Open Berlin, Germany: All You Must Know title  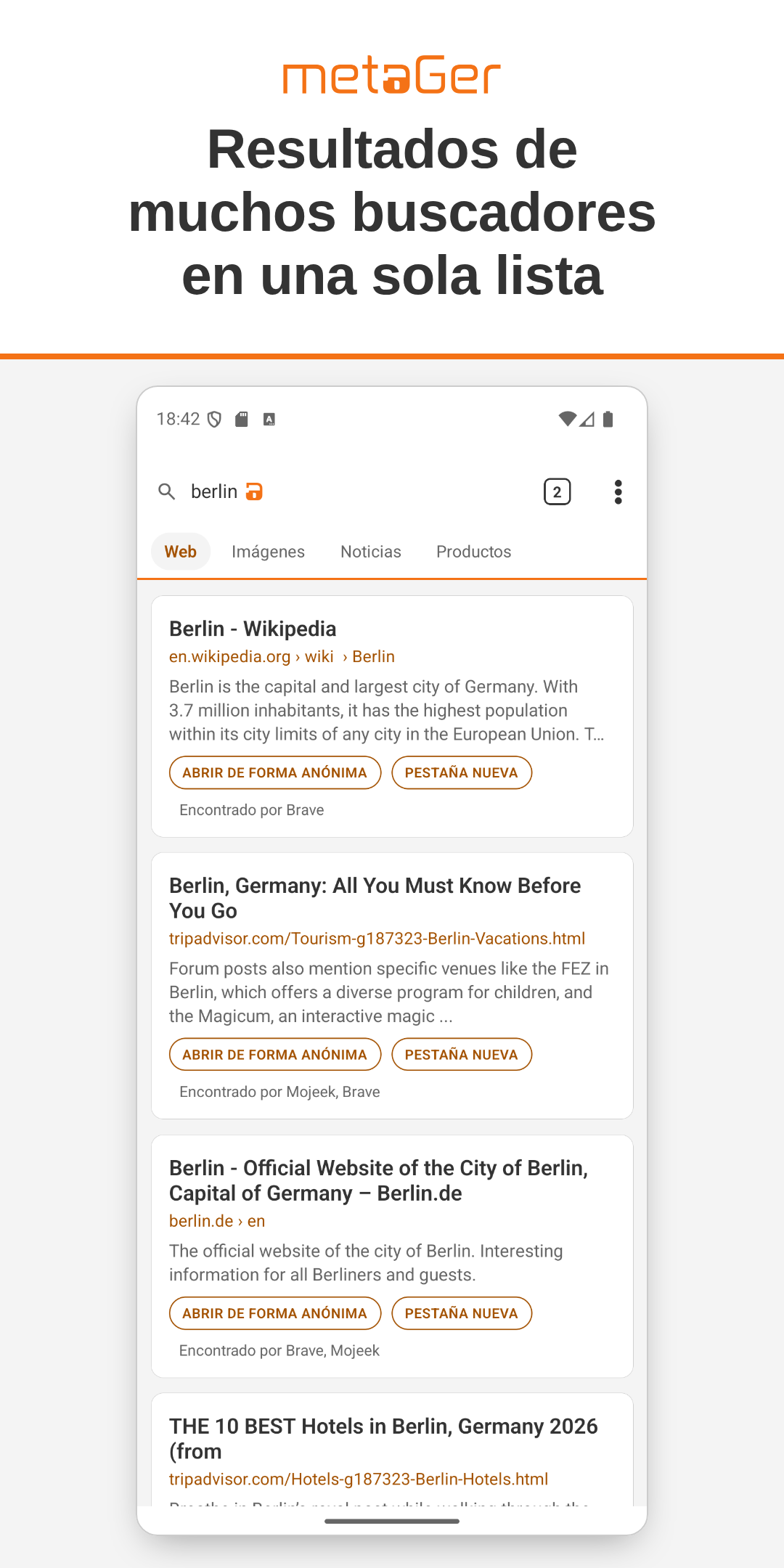[375, 898]
